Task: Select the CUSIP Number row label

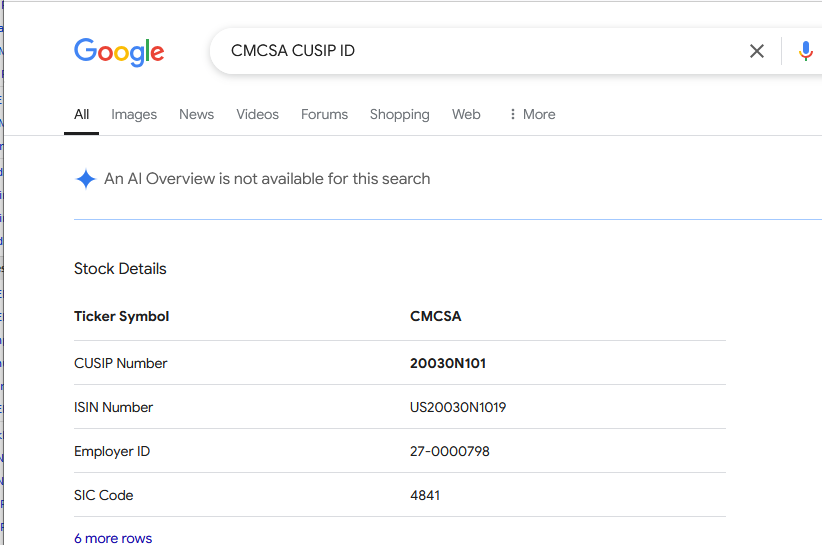Action: (x=120, y=363)
